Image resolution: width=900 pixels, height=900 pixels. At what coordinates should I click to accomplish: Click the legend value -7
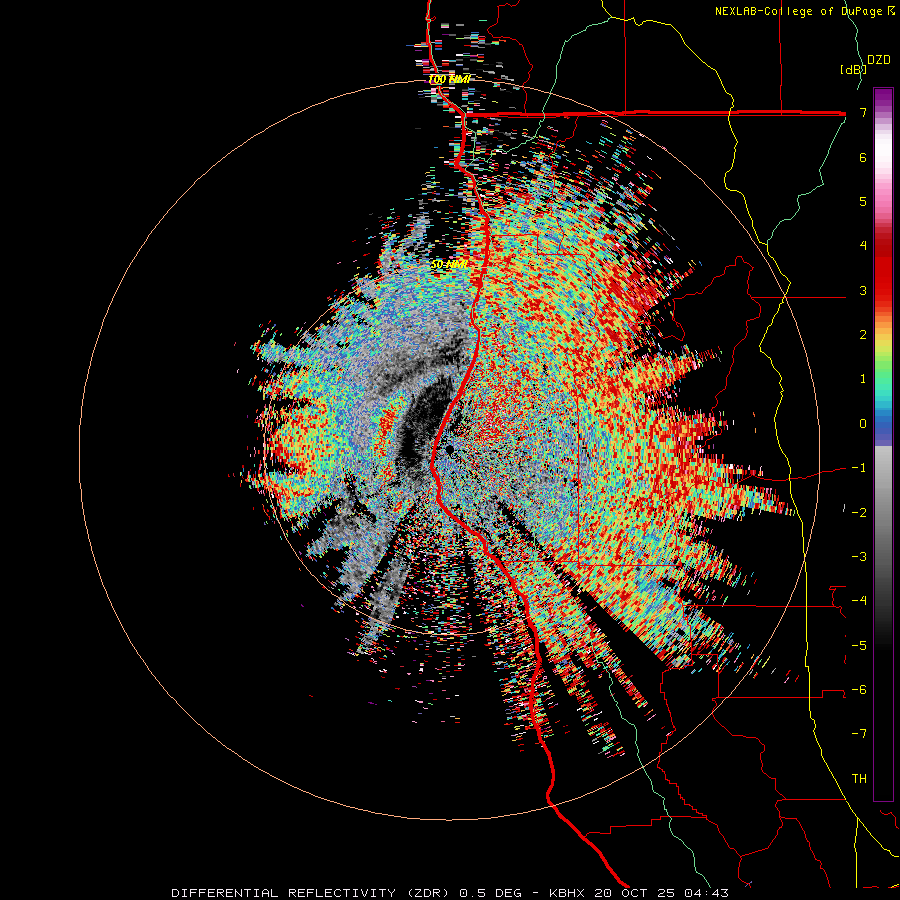pyautogui.click(x=859, y=734)
